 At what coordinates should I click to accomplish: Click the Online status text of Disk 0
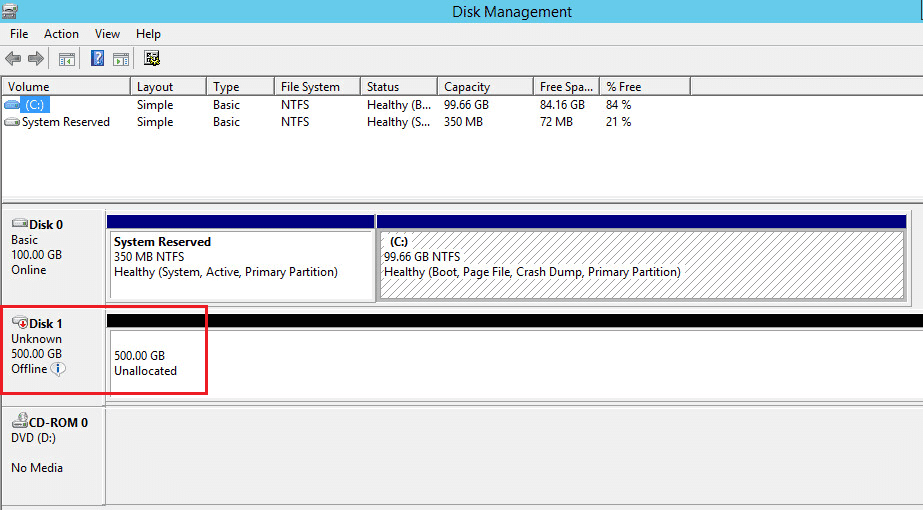(x=29, y=270)
